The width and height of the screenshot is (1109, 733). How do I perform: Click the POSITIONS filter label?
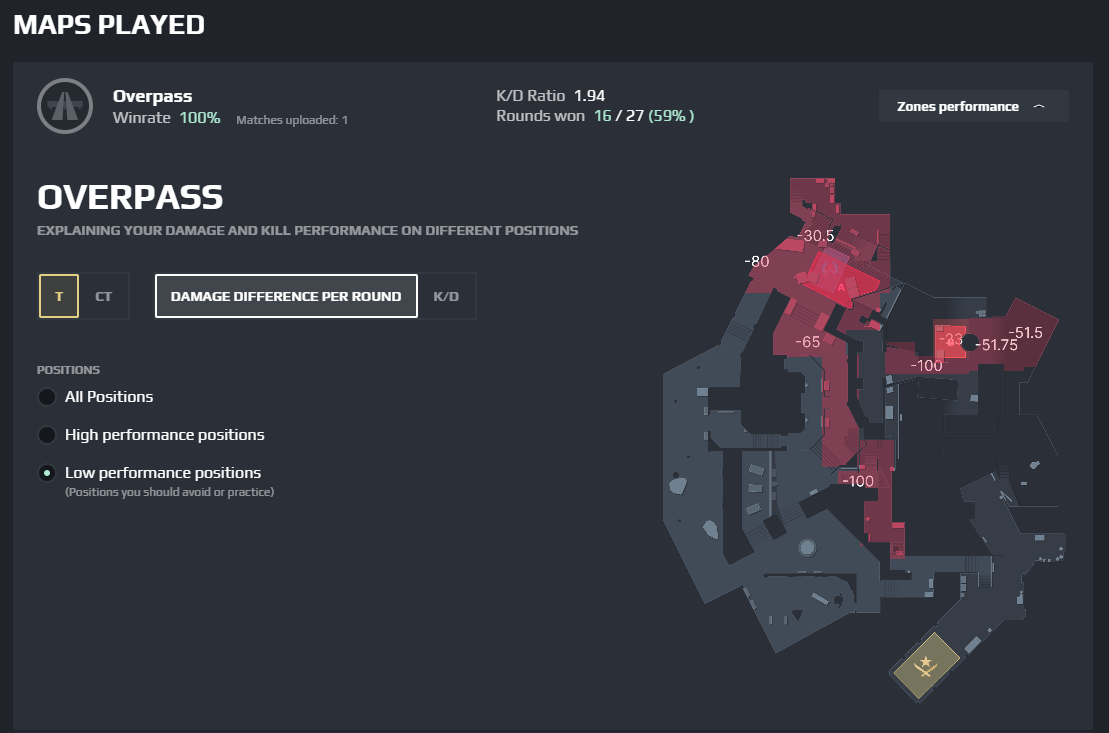(68, 370)
